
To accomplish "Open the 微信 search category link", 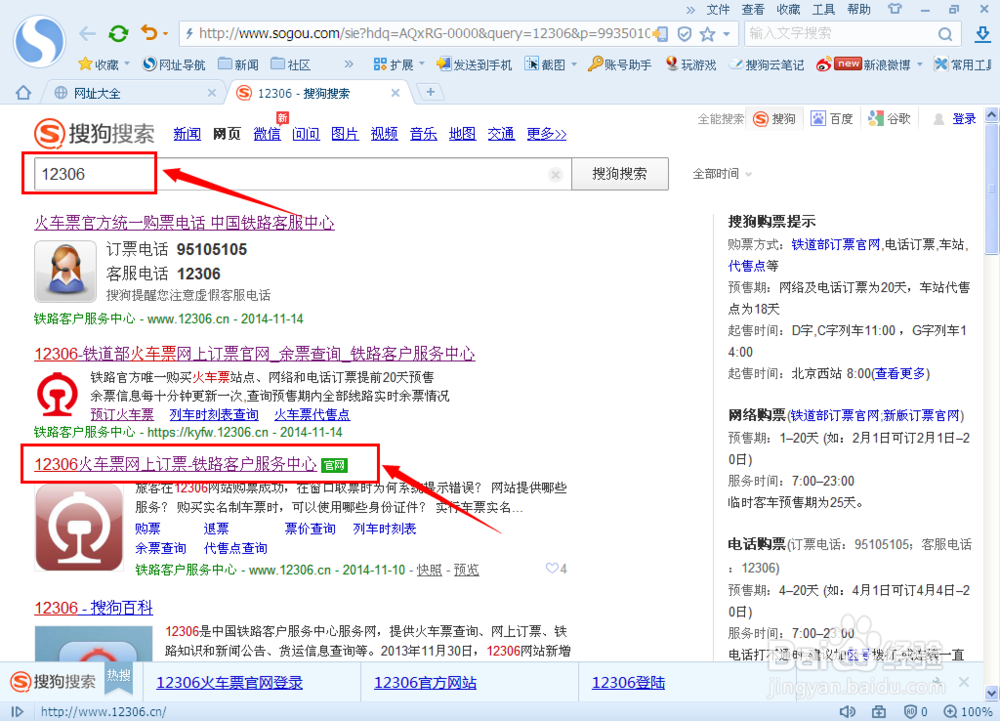I will click(x=267, y=134).
